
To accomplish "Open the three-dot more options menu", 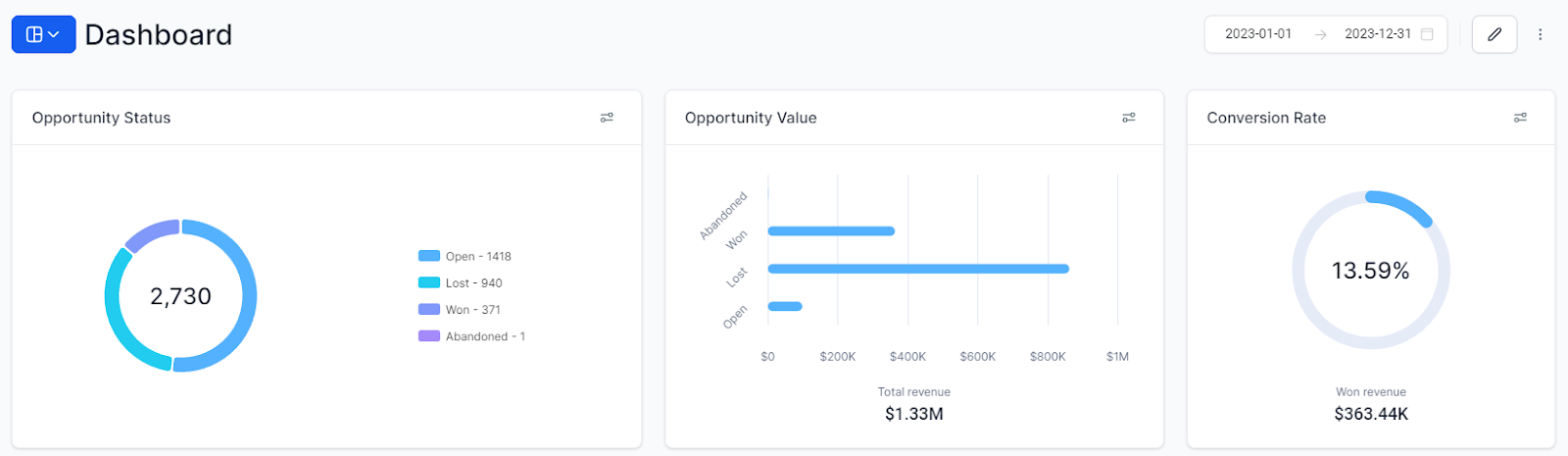I will (1540, 34).
